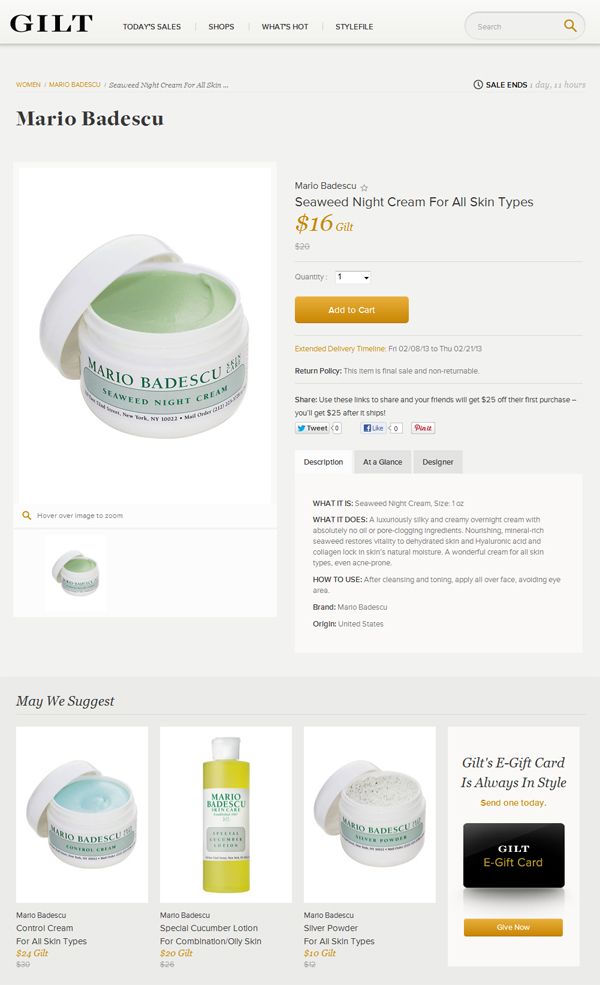Open the Quantity dropdown
The width and height of the screenshot is (600, 985).
[353, 277]
